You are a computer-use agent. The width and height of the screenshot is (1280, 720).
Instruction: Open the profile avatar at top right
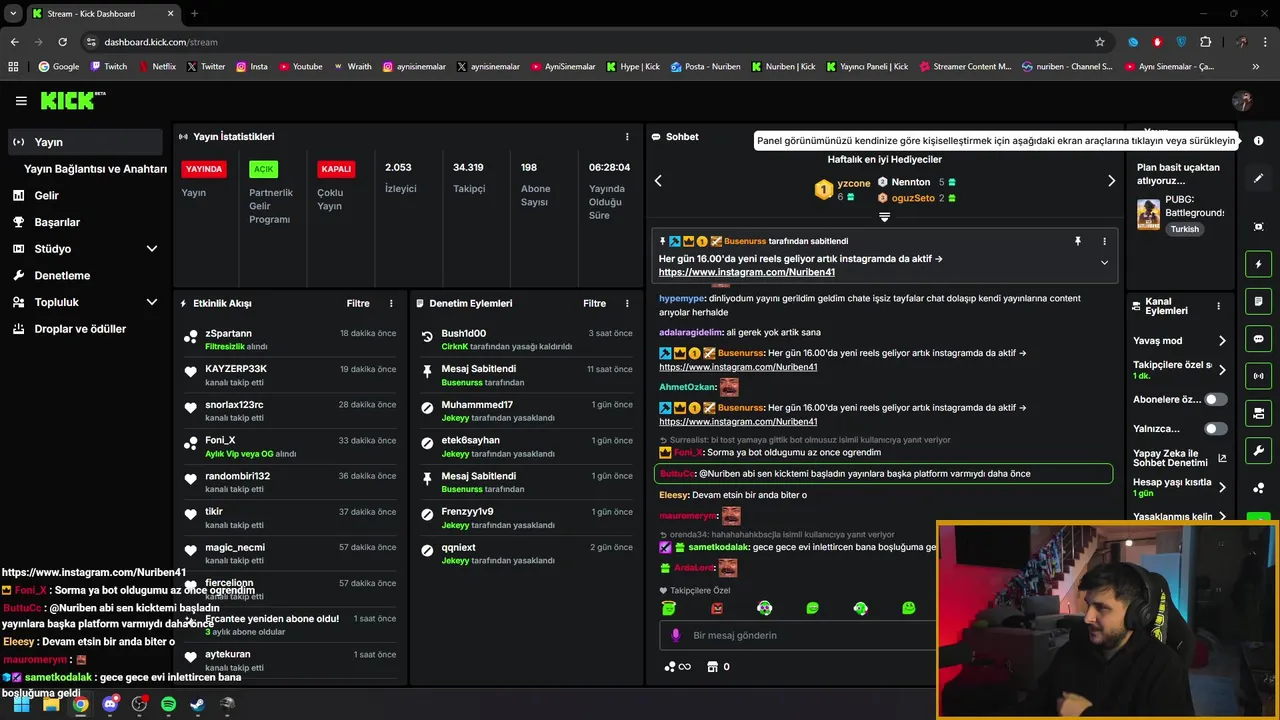coord(1242,101)
